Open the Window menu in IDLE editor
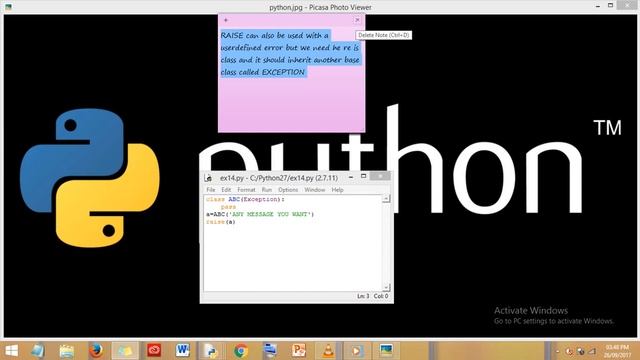640x360 pixels. coord(315,190)
